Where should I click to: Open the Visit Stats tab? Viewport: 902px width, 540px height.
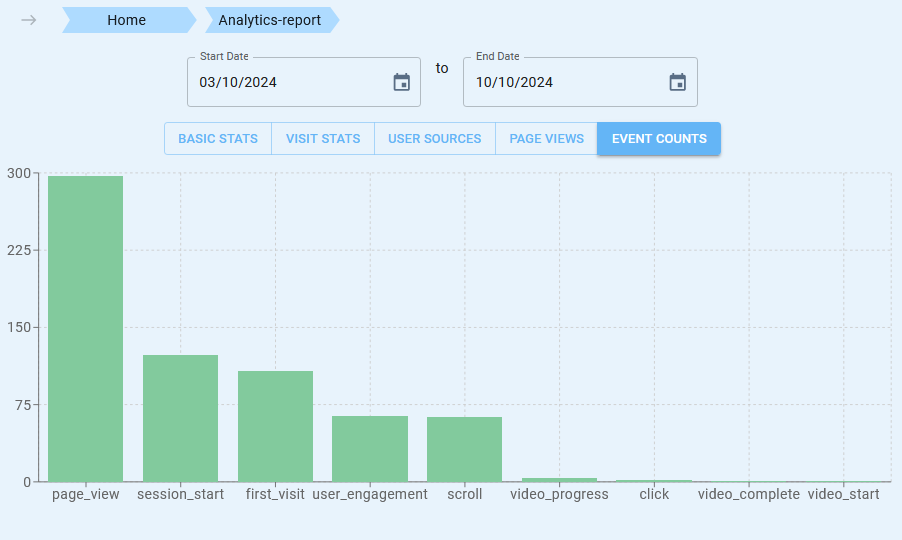[323, 139]
